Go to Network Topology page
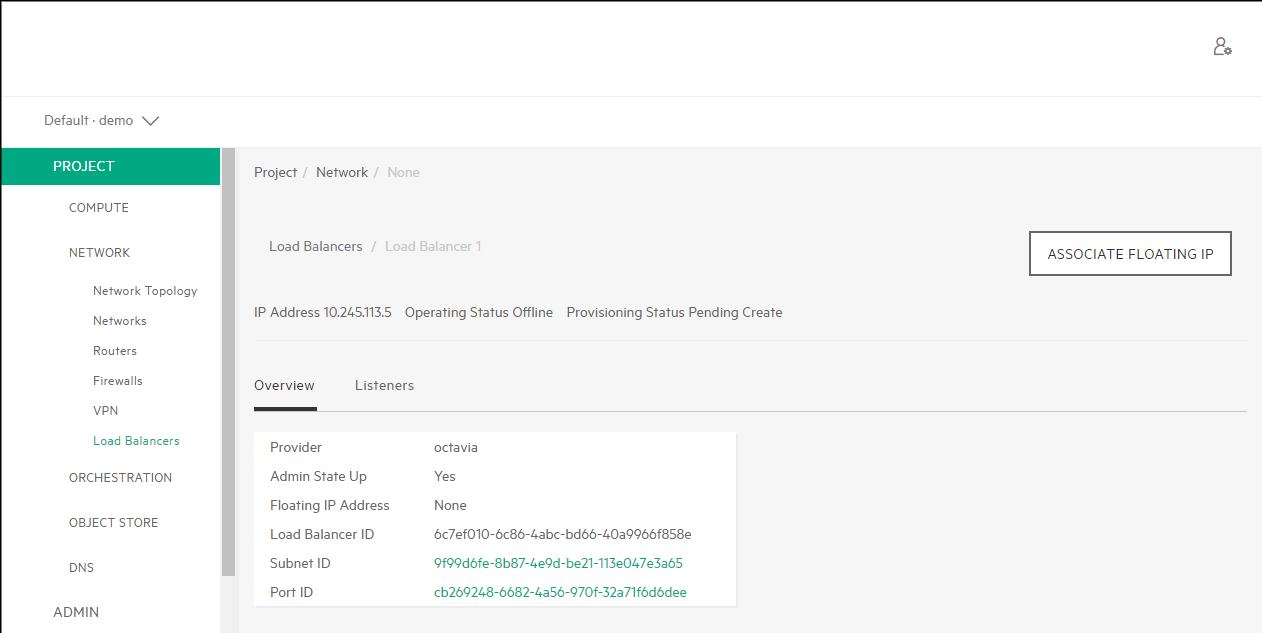Viewport: 1262px width, 633px height. [x=145, y=291]
